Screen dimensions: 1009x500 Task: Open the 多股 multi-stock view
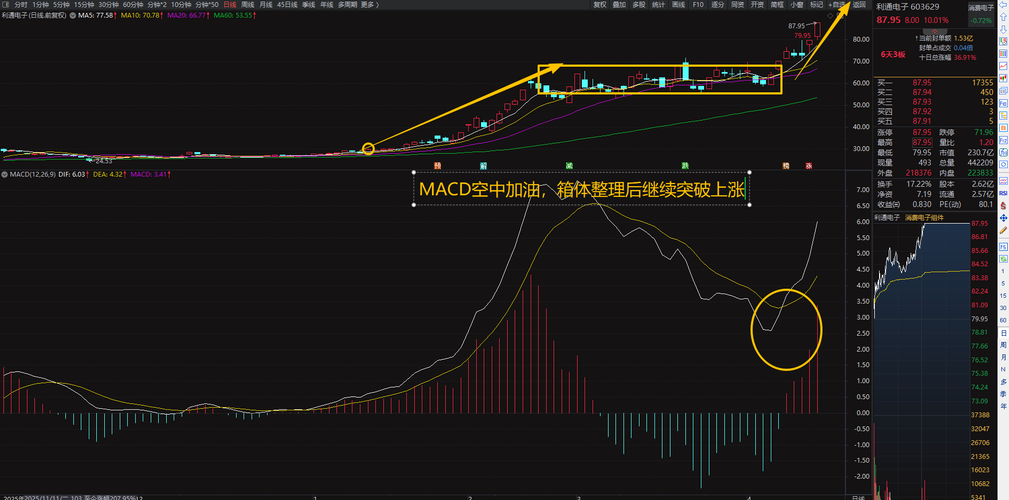(x=639, y=5)
